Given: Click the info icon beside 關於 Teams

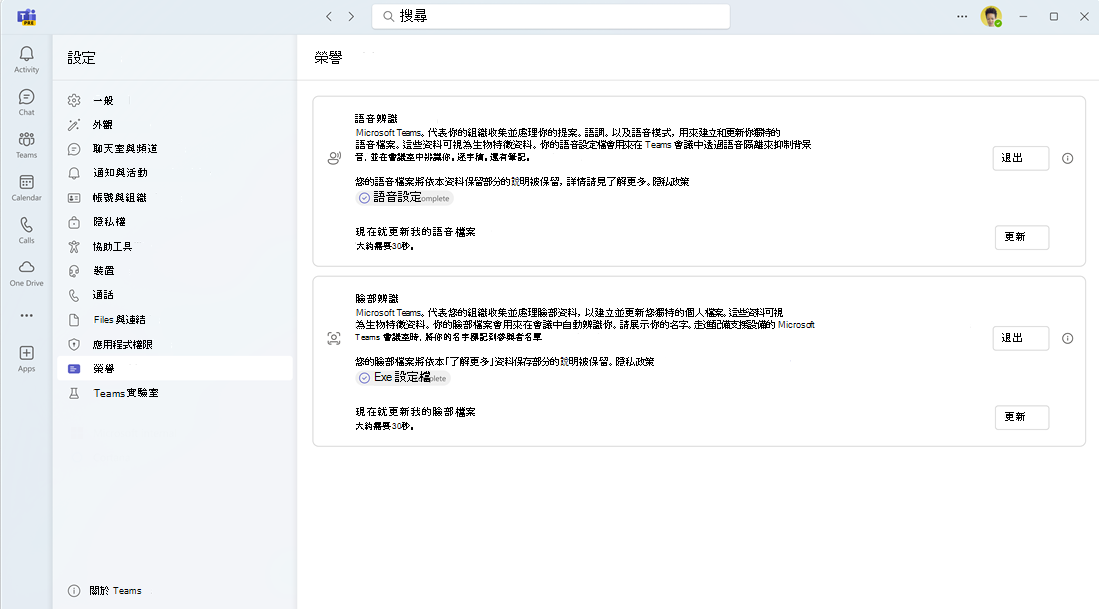Looking at the screenshot, I should [74, 591].
